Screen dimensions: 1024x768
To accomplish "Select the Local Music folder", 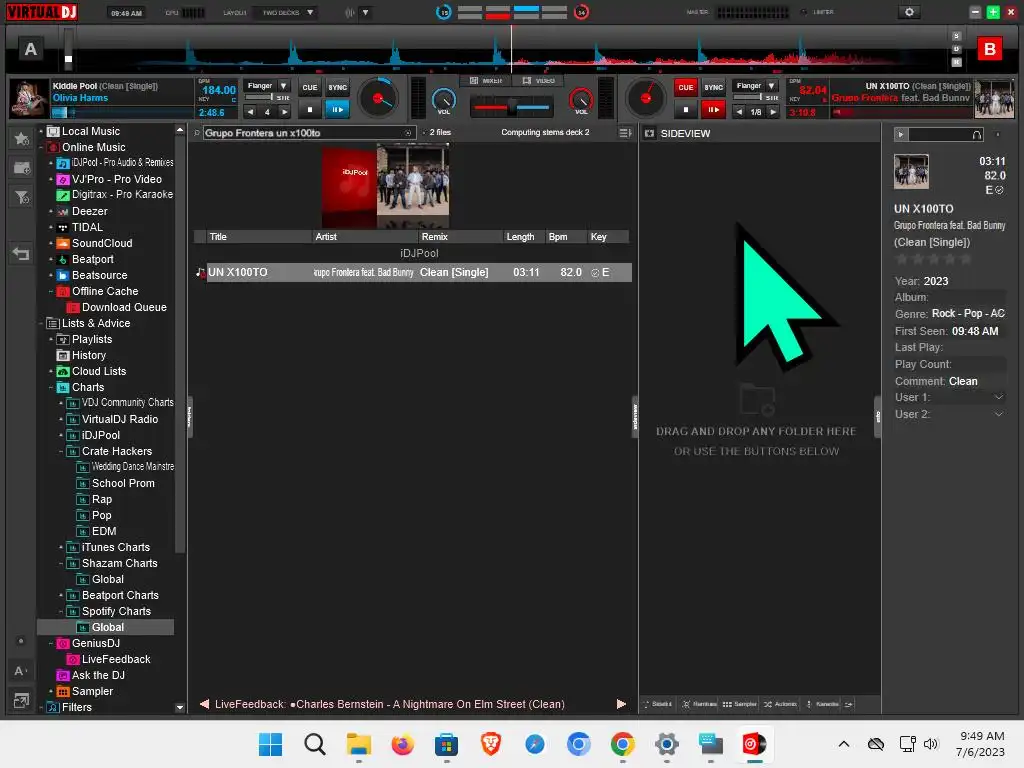I will coord(91,131).
